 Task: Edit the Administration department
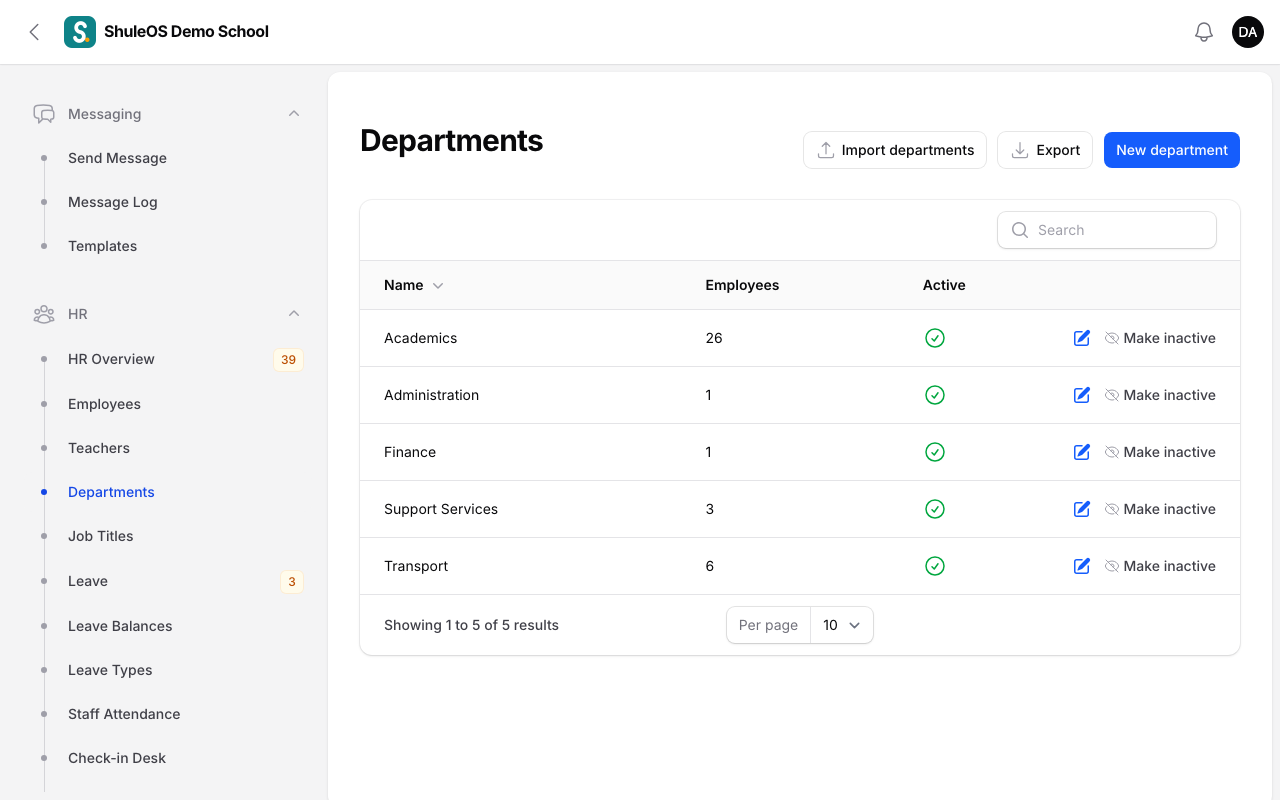pos(1081,395)
